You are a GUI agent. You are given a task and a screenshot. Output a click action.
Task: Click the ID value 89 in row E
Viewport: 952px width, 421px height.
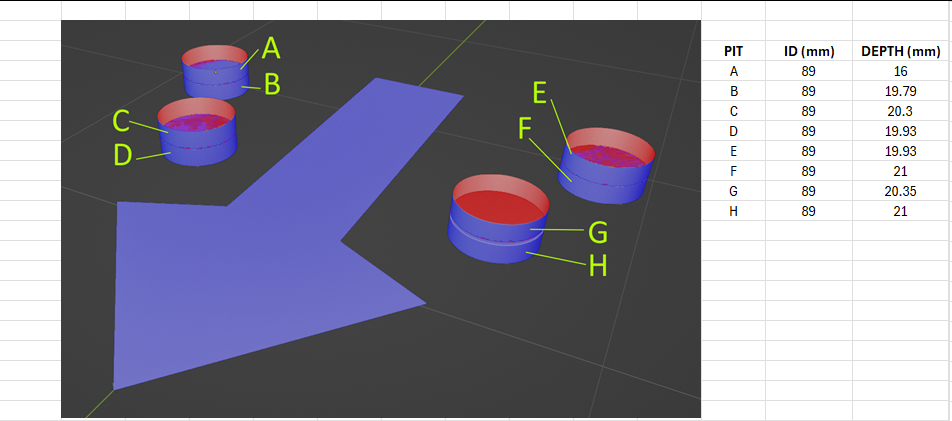[x=809, y=151]
